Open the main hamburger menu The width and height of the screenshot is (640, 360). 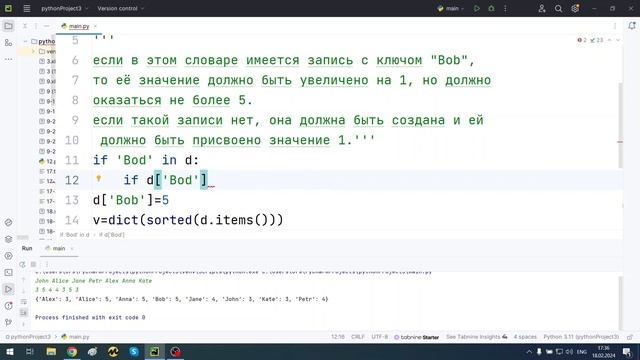click(x=27, y=8)
